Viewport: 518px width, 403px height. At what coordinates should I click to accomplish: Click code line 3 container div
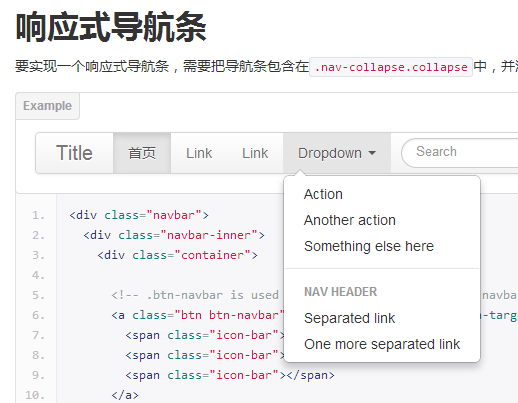pos(177,255)
